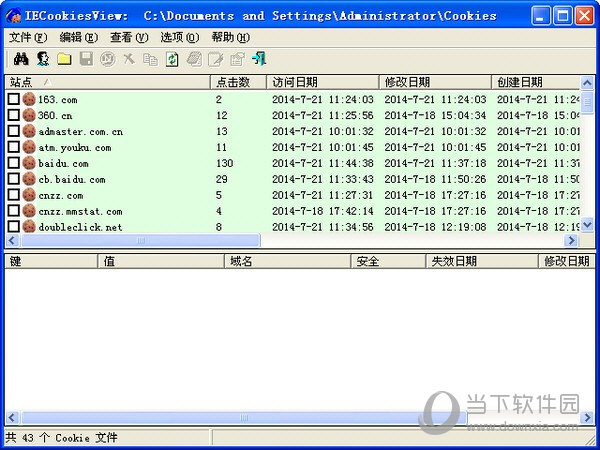Sort by 创建日期 column header
This screenshot has width=600, height=450.
coord(536,82)
